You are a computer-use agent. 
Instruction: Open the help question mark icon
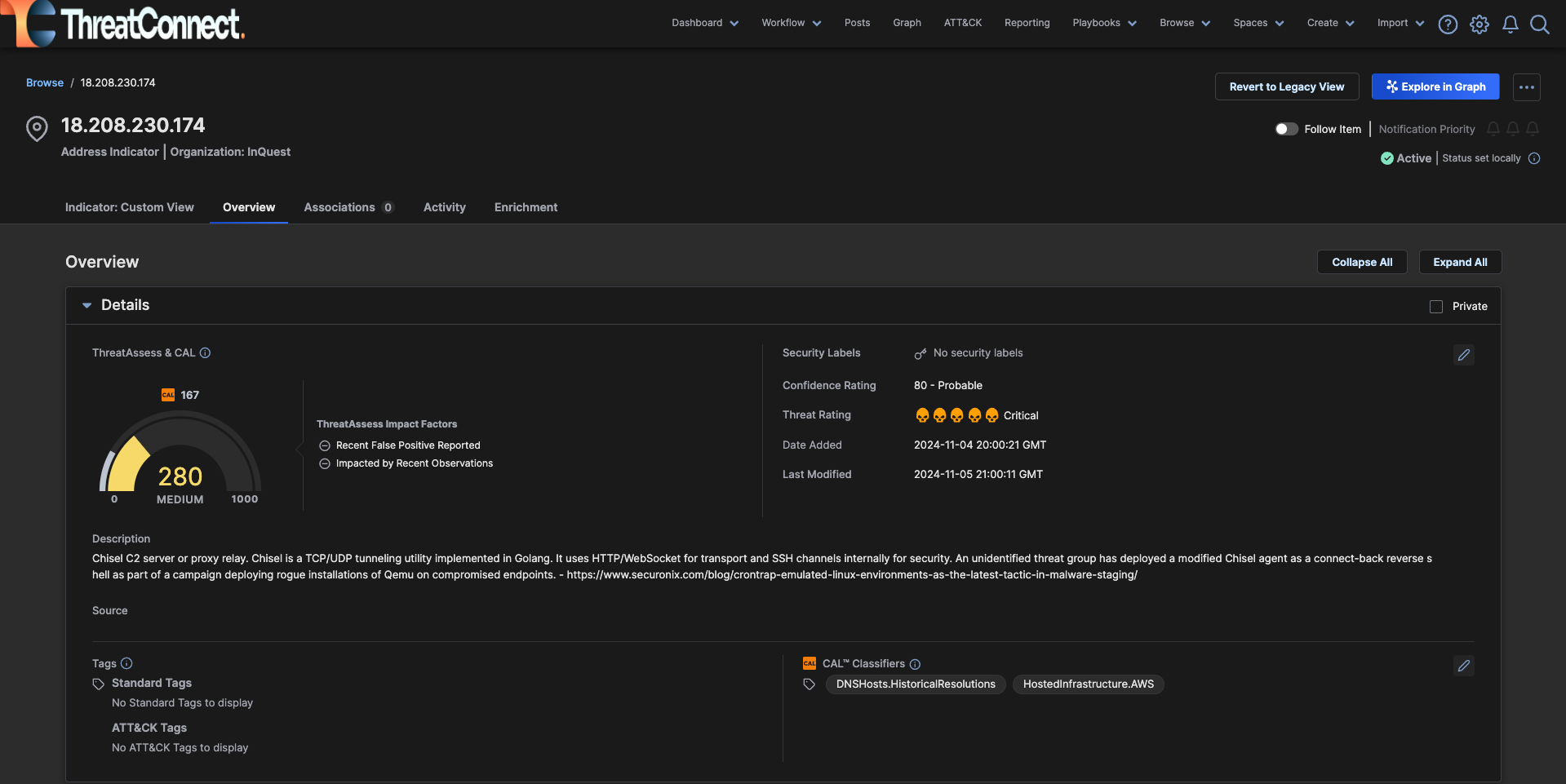click(1448, 24)
